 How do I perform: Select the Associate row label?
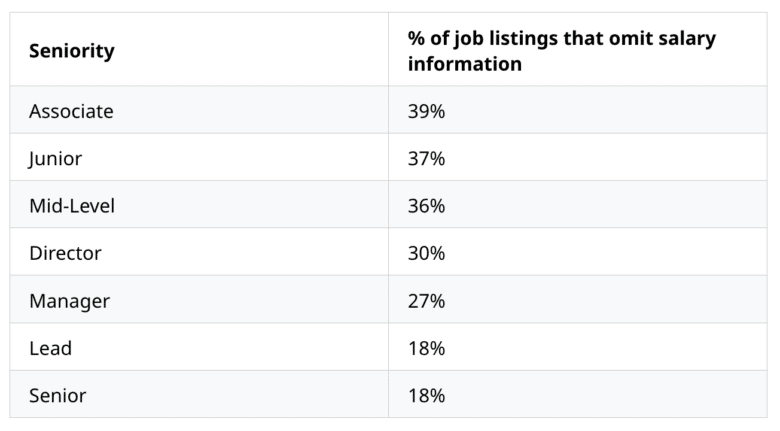(x=71, y=112)
